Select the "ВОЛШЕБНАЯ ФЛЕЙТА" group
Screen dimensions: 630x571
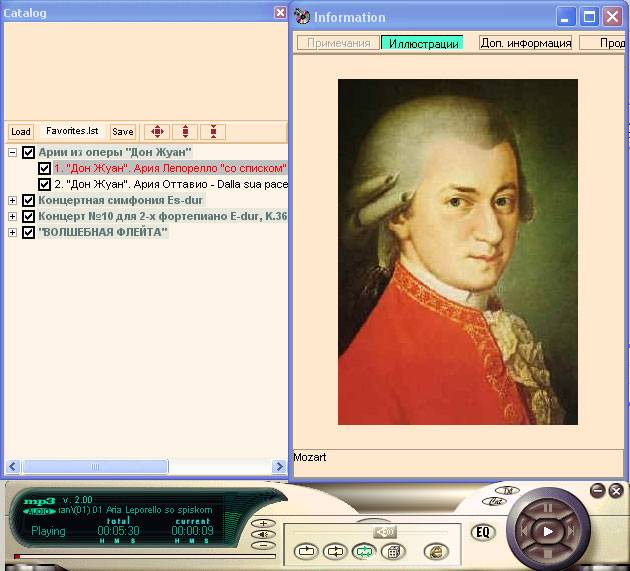point(102,232)
